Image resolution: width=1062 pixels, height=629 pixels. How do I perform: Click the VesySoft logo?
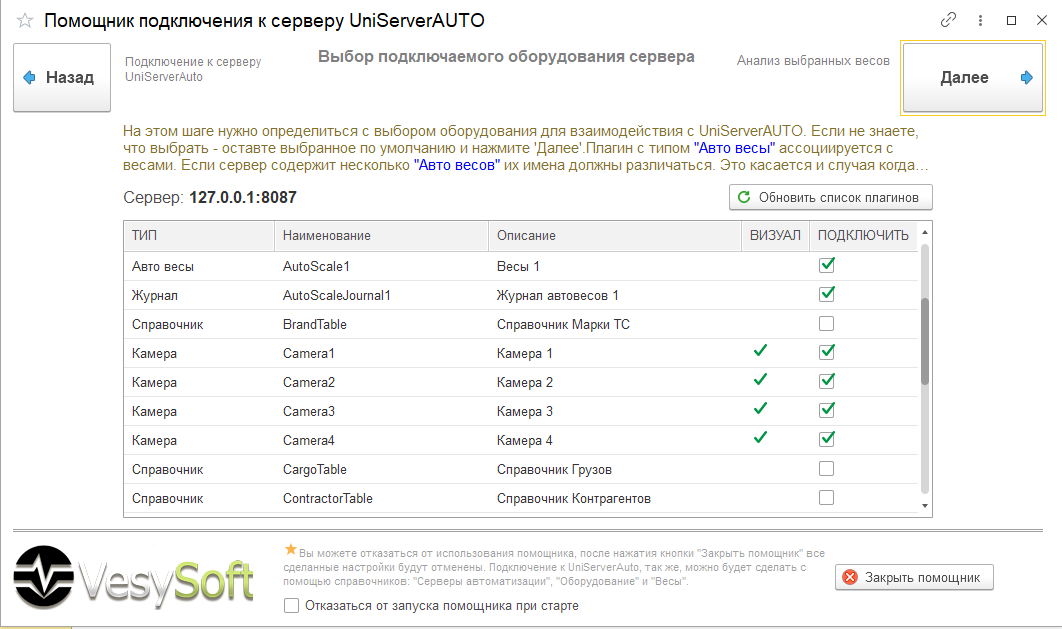[x=134, y=577]
